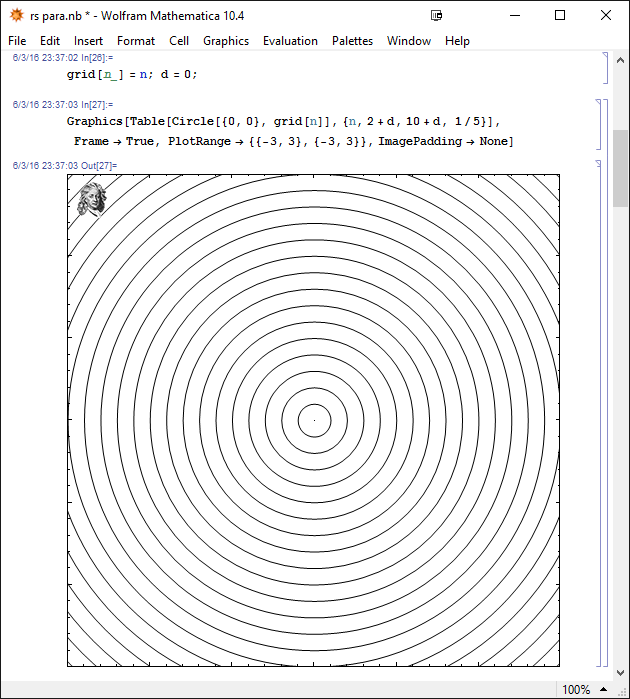Maximize the Mathematica window

click(x=560, y=16)
